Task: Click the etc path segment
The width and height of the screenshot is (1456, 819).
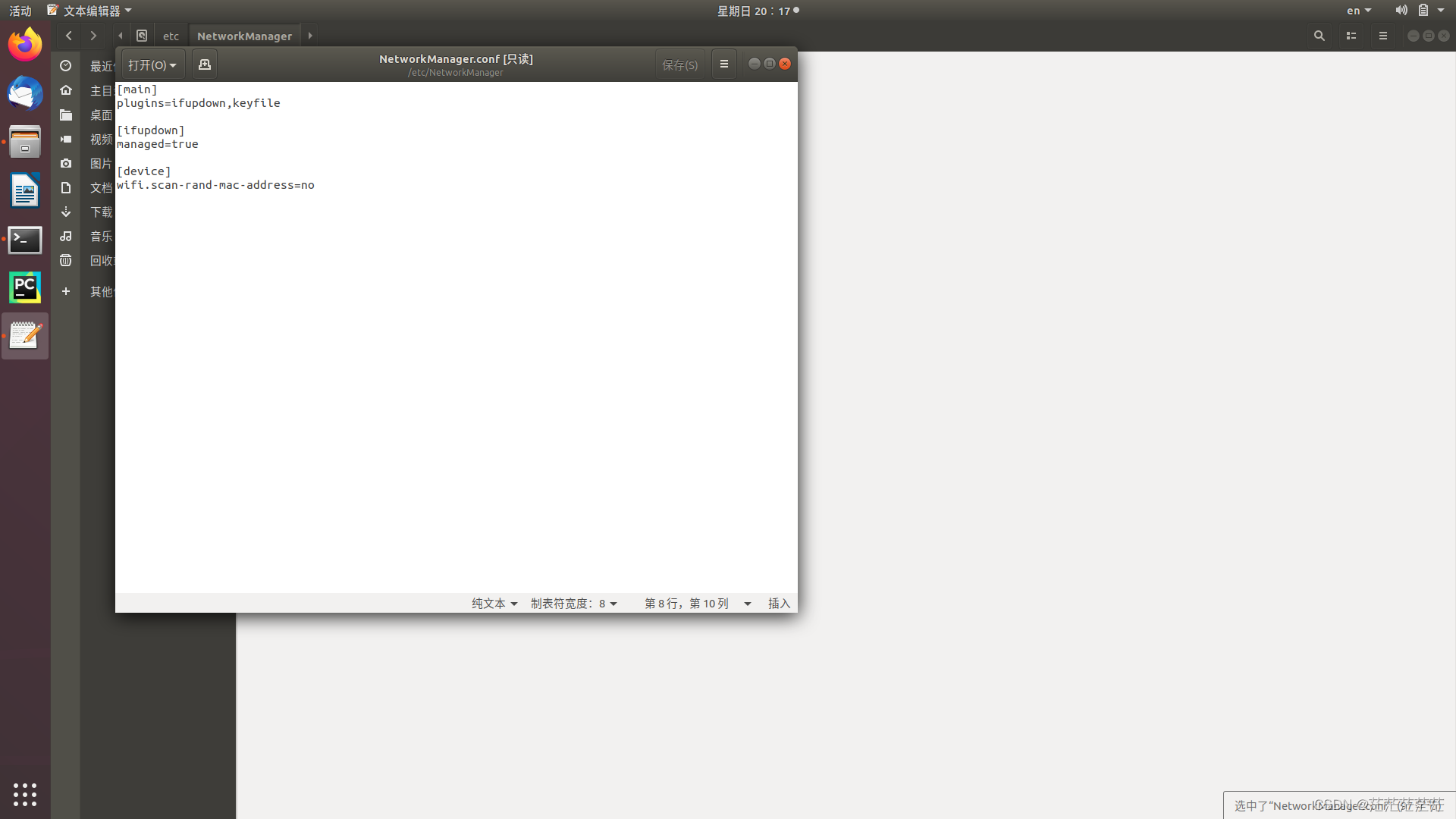Action: (171, 36)
